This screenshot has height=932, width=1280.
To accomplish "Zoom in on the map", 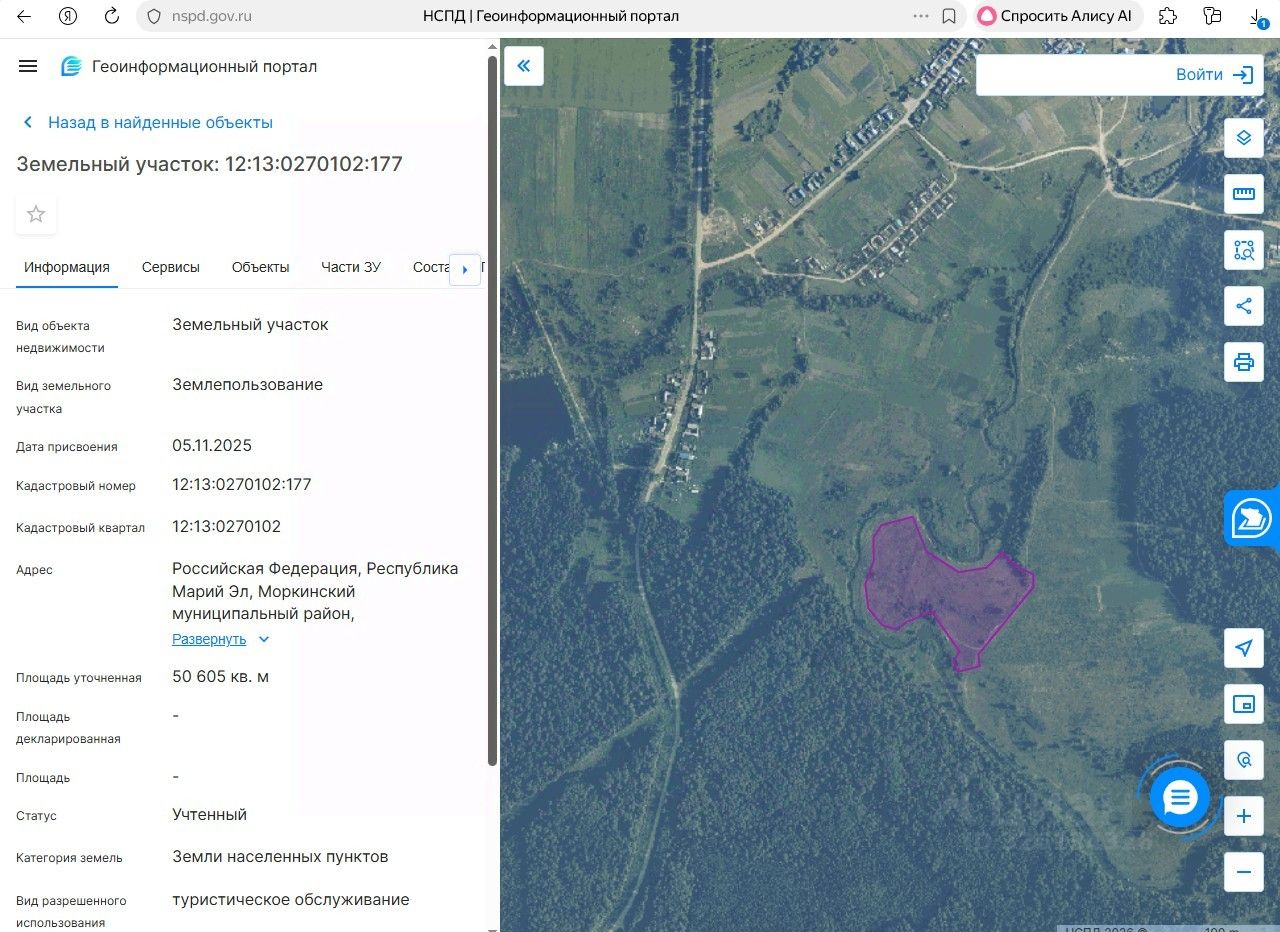I will pyautogui.click(x=1244, y=816).
